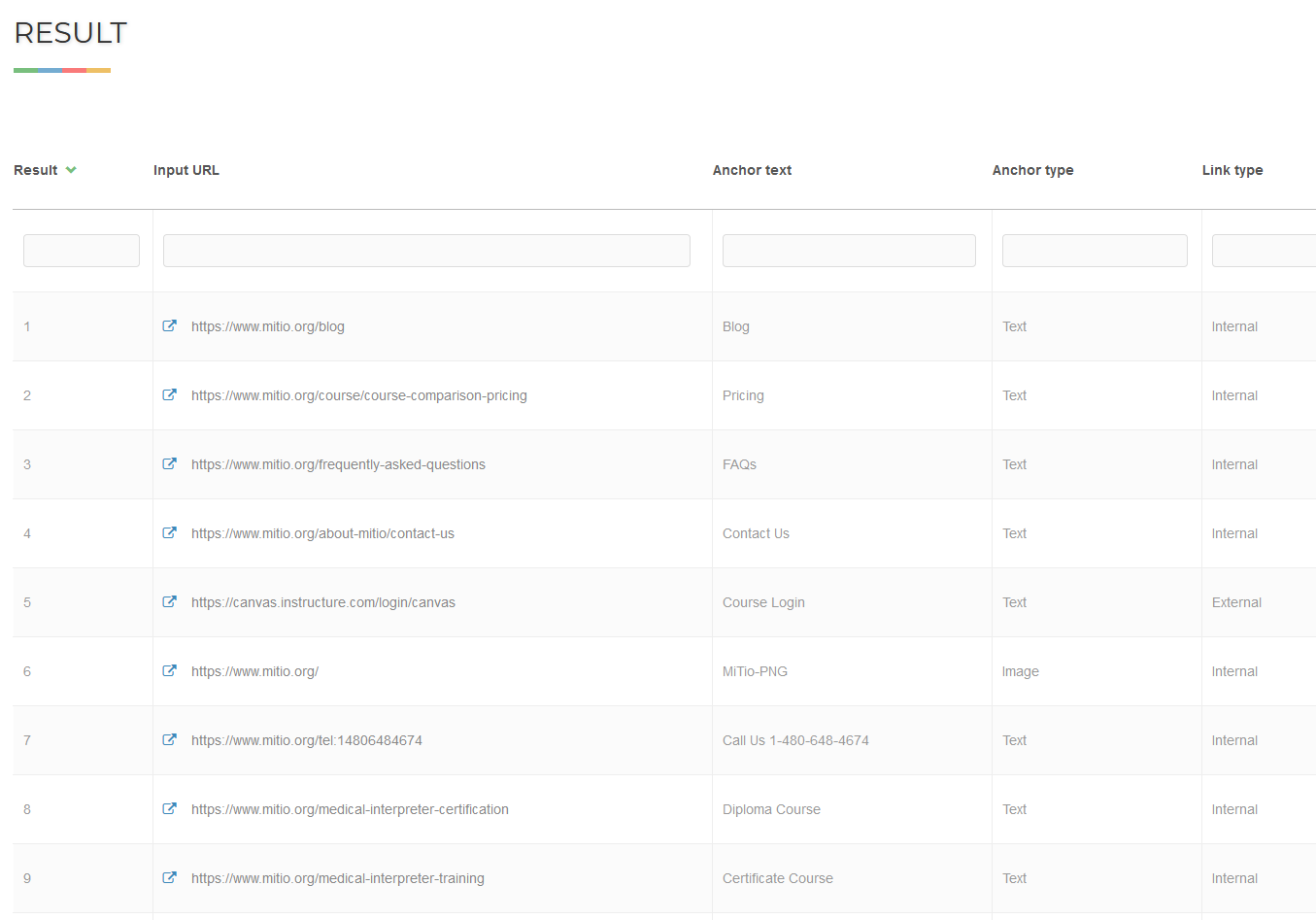
Task: Open mitio.org/tel:14806484674 link
Action: [307, 740]
